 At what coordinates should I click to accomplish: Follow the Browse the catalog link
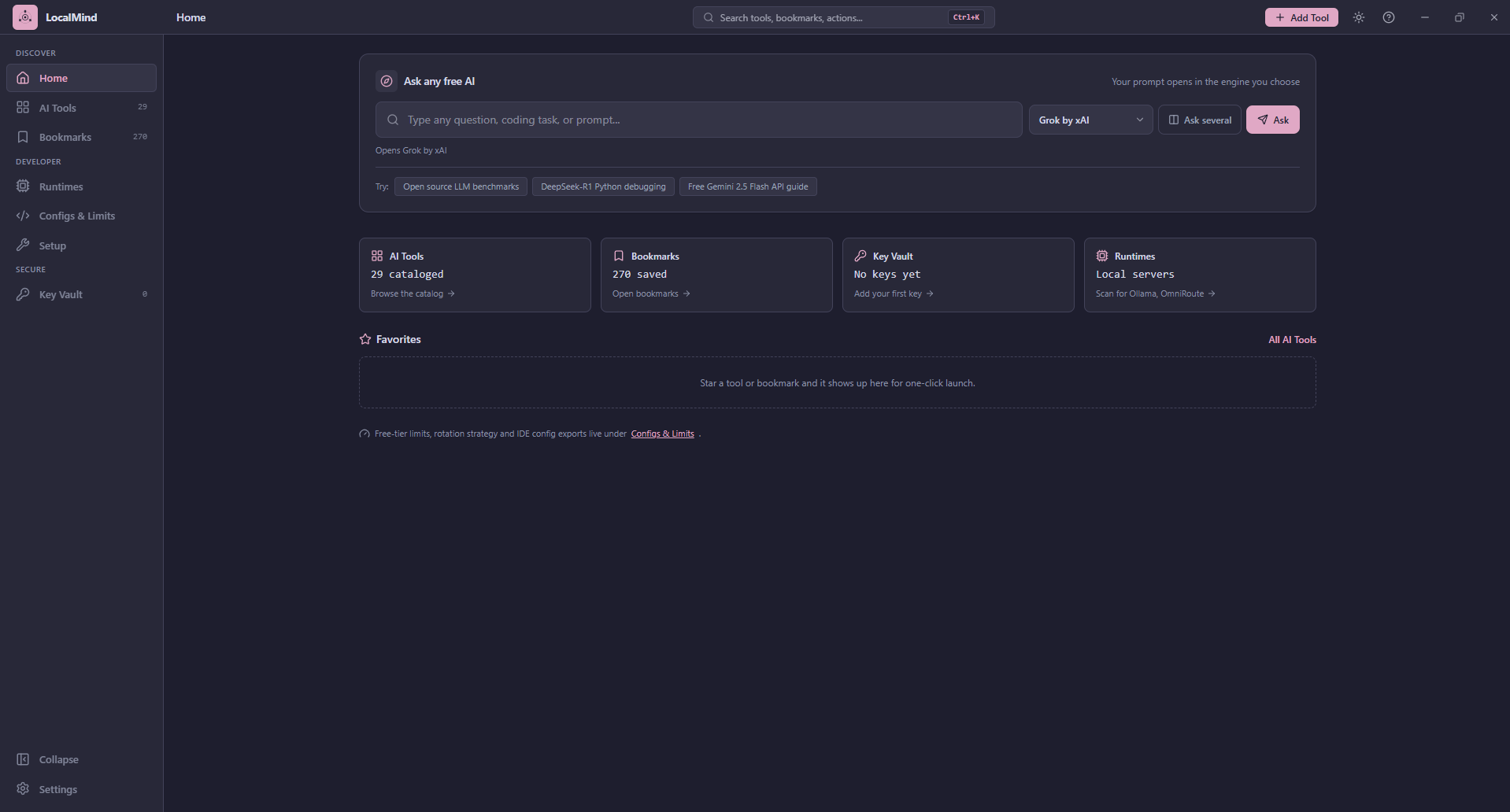413,293
